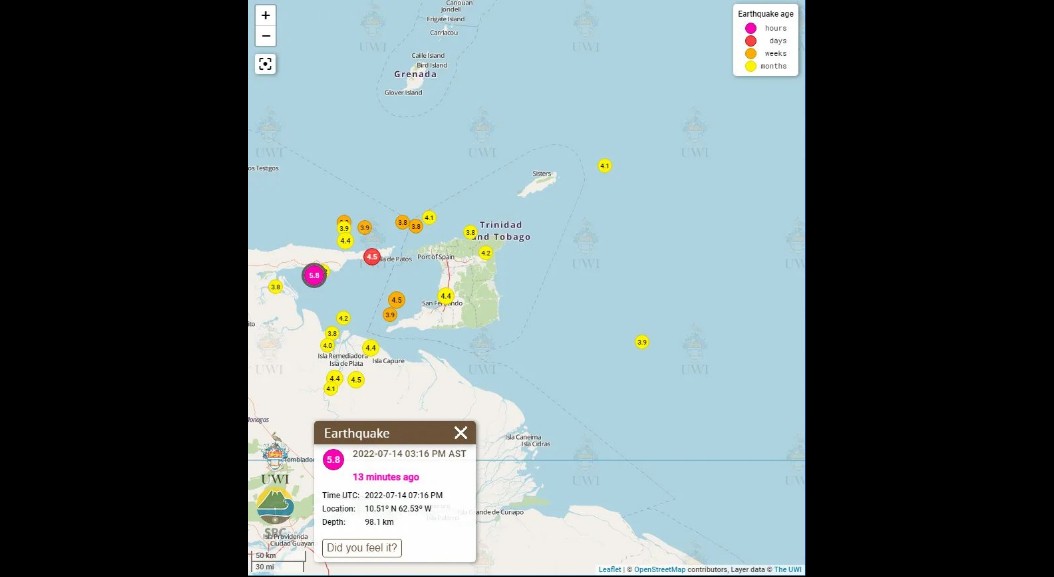This screenshot has height=577, width=1054.
Task: Visit the OpenStreetMap contributors link
Action: pyautogui.click(x=660, y=568)
